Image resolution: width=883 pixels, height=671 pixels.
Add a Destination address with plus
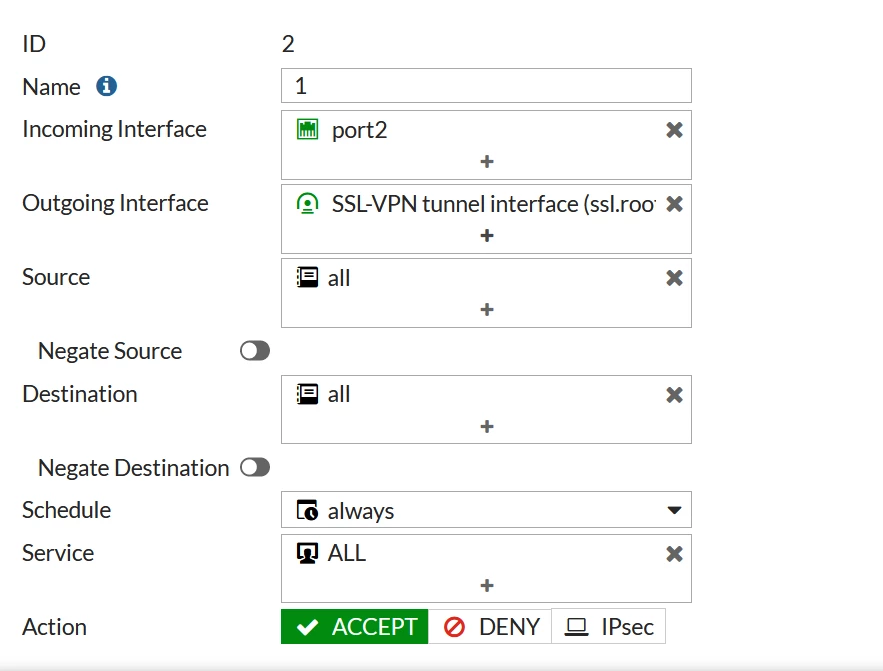[487, 427]
